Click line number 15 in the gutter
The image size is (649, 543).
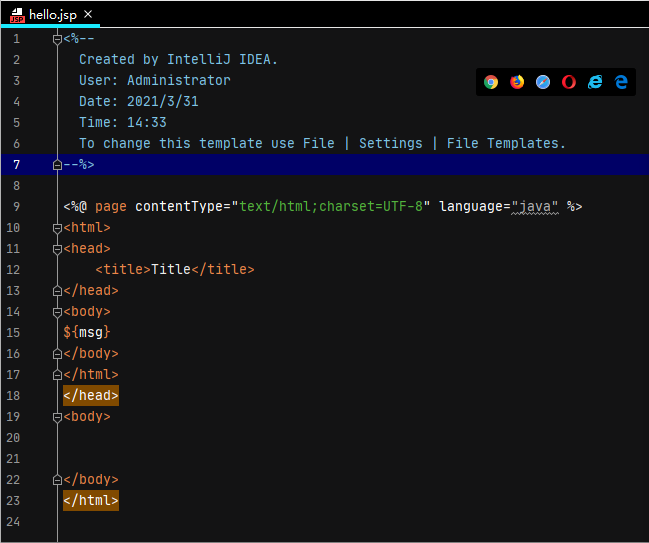(13, 333)
